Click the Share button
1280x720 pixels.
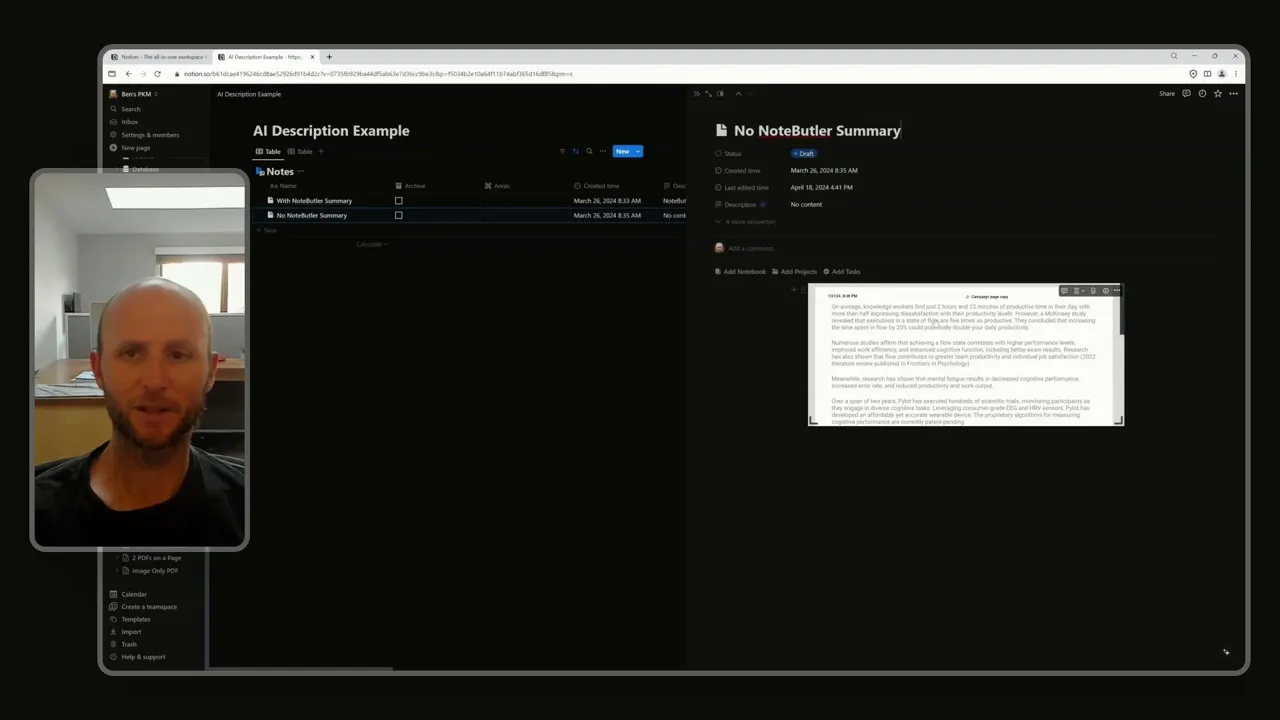[1167, 94]
